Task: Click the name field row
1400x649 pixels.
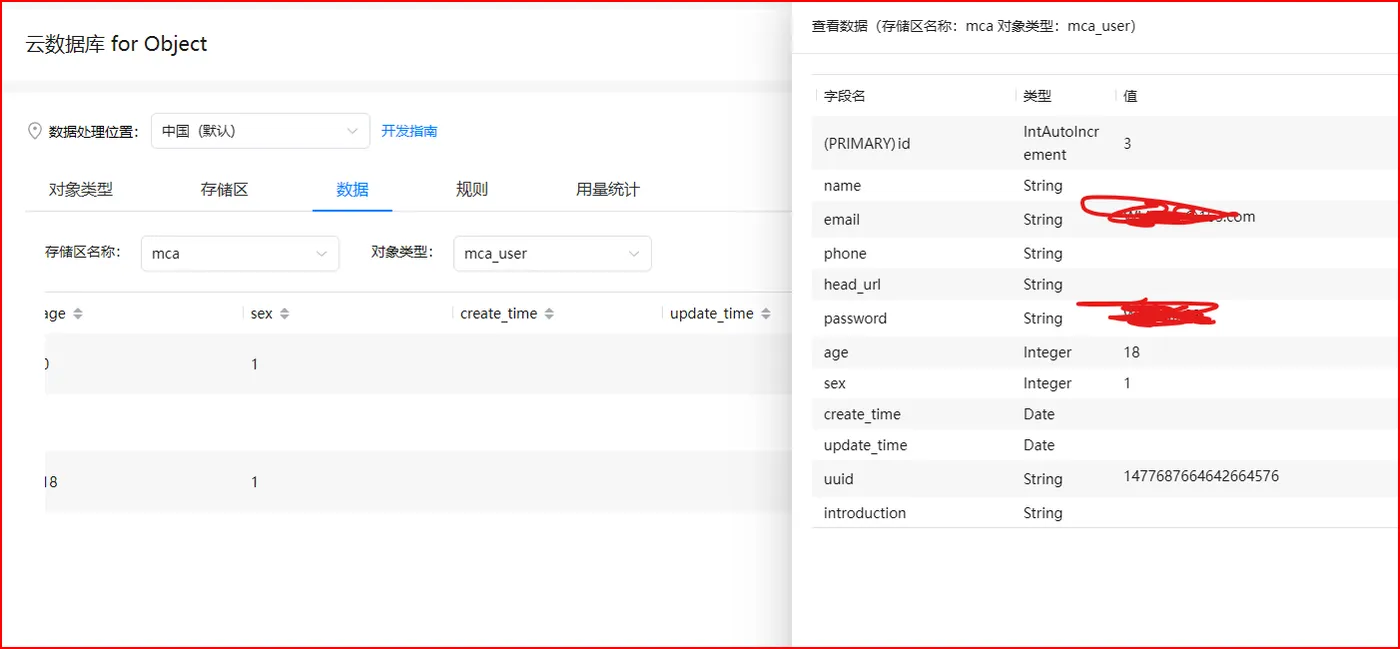Action: coord(1106,186)
